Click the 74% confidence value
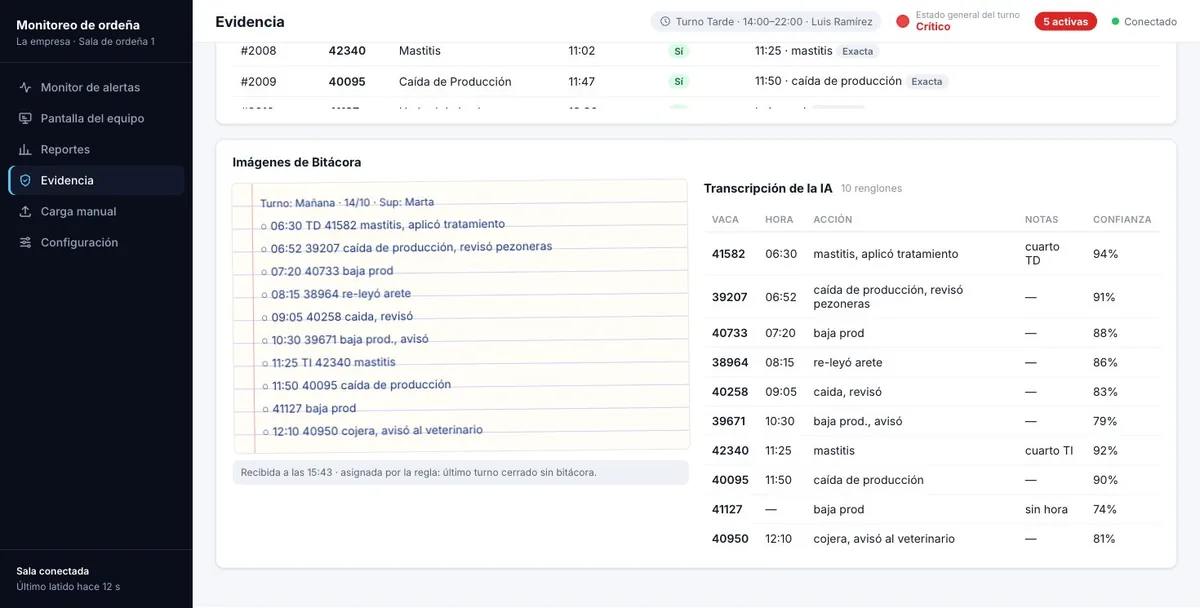 tap(1105, 510)
